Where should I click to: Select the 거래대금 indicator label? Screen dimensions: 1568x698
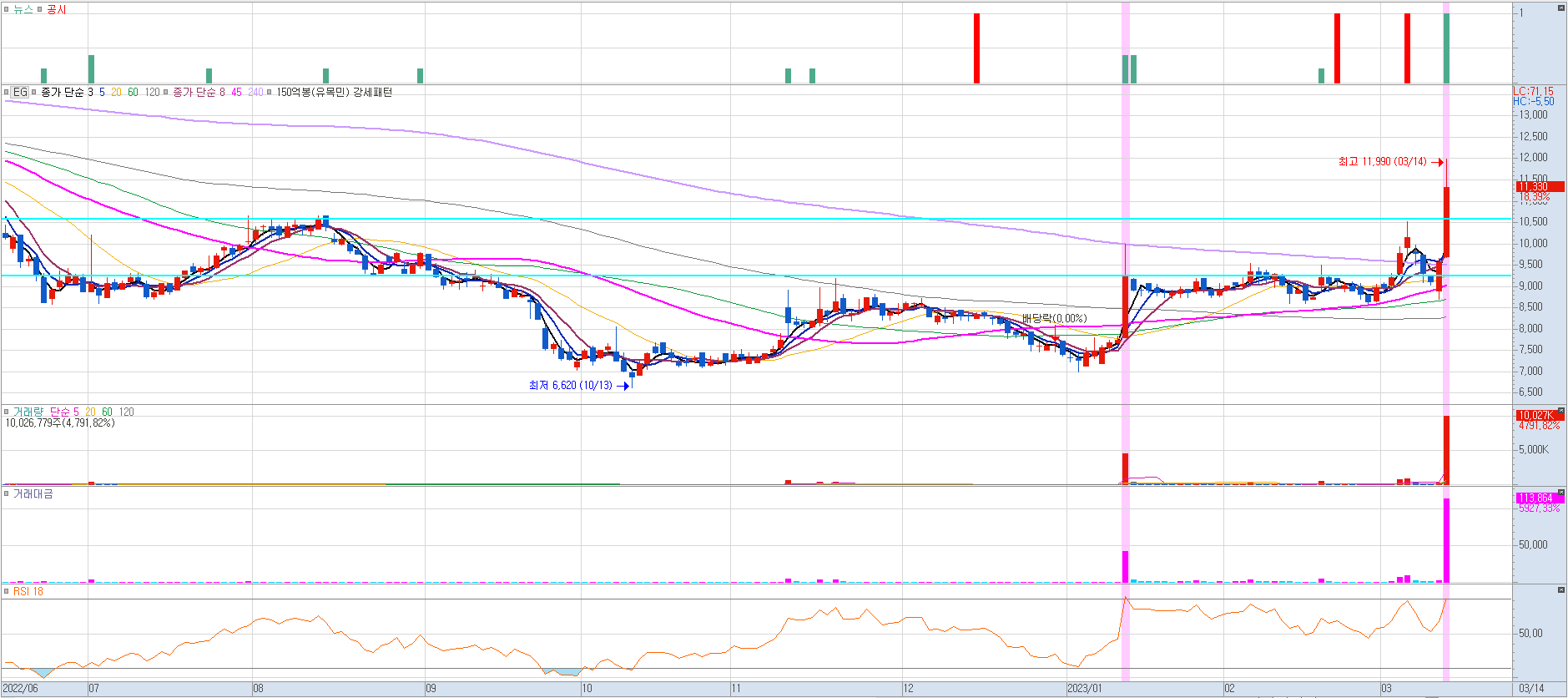[33, 494]
